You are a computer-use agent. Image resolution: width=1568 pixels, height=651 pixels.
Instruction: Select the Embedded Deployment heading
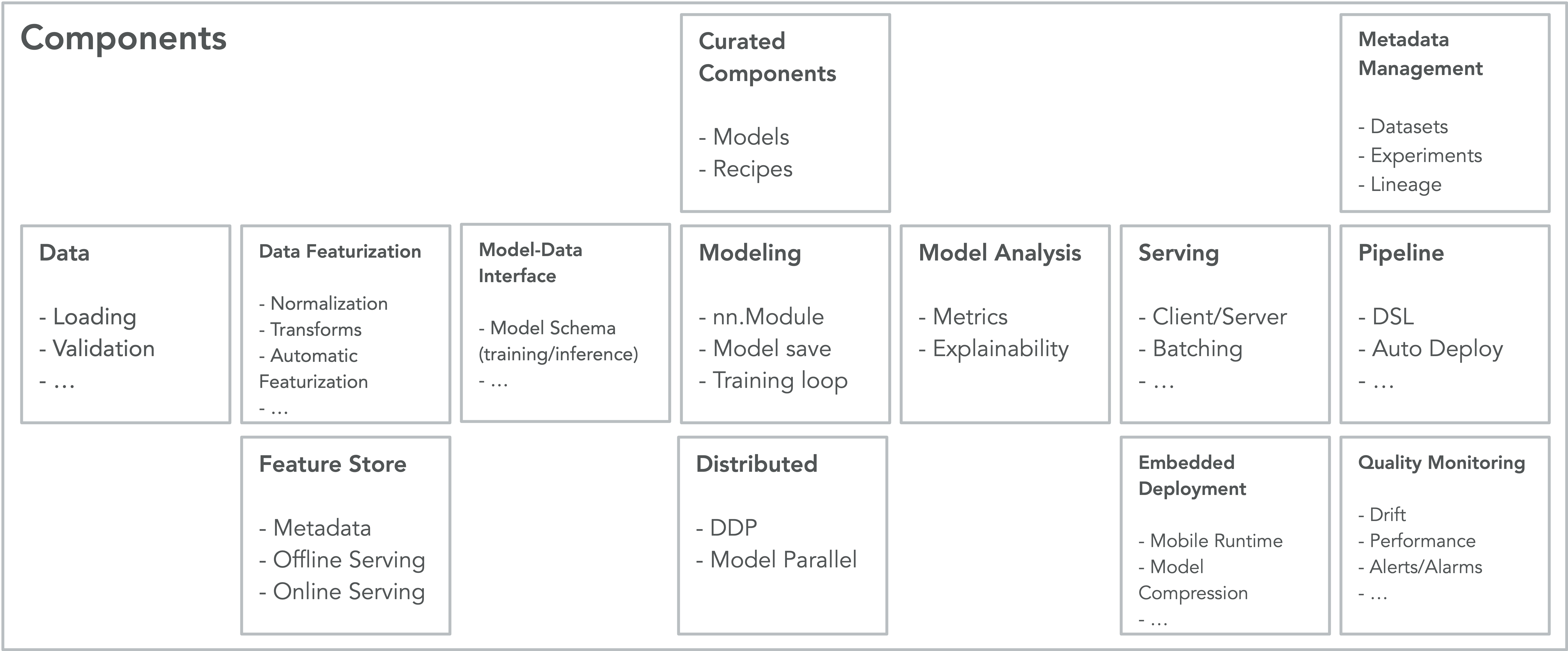click(x=1192, y=476)
